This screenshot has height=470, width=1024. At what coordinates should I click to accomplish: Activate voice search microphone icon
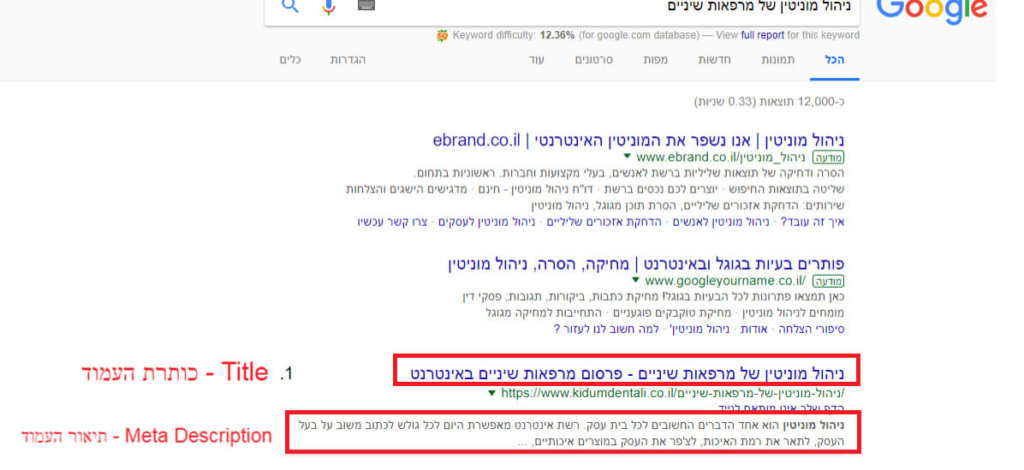coord(328,7)
